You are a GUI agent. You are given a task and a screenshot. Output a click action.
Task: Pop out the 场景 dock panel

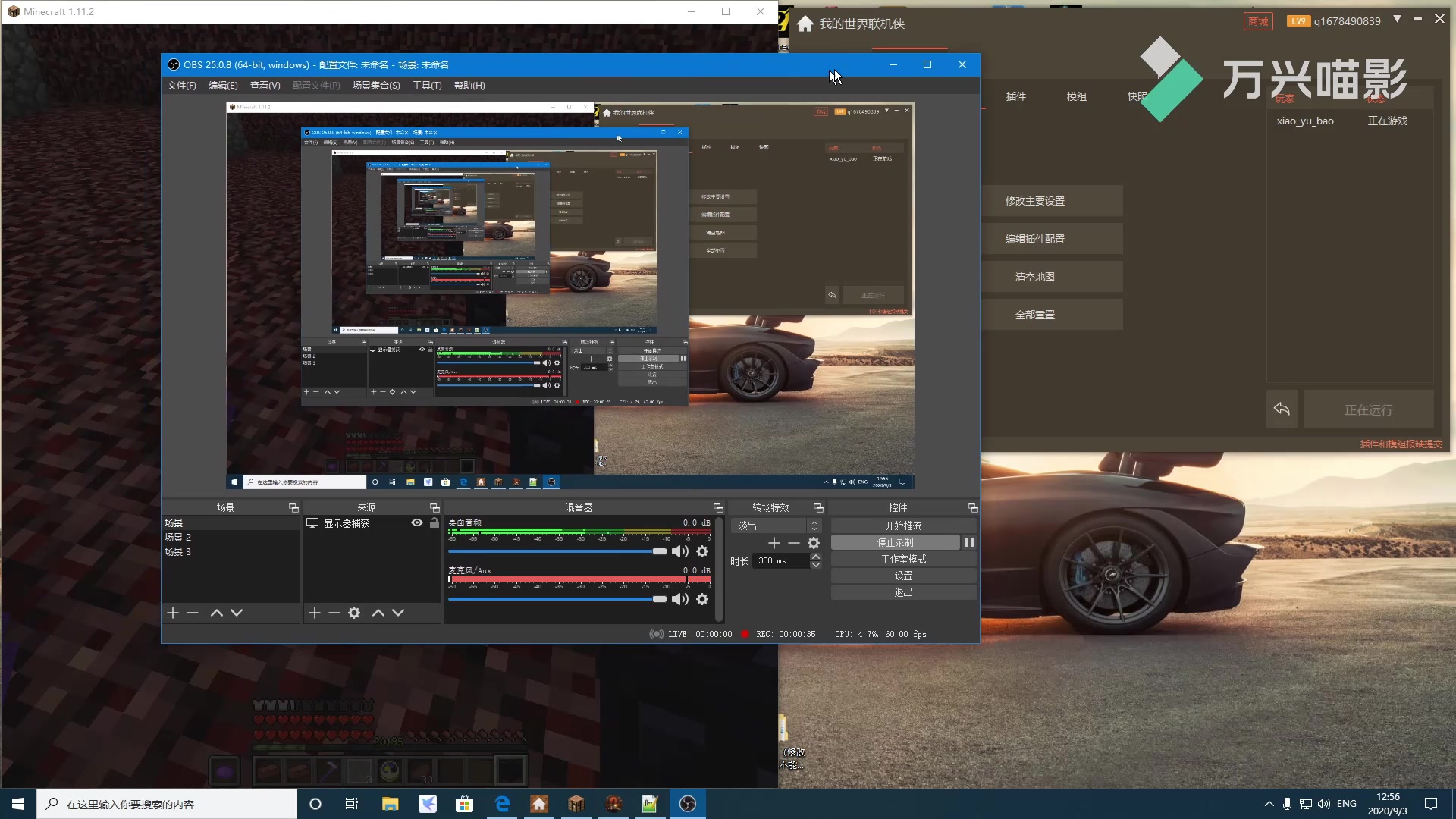pyautogui.click(x=293, y=507)
